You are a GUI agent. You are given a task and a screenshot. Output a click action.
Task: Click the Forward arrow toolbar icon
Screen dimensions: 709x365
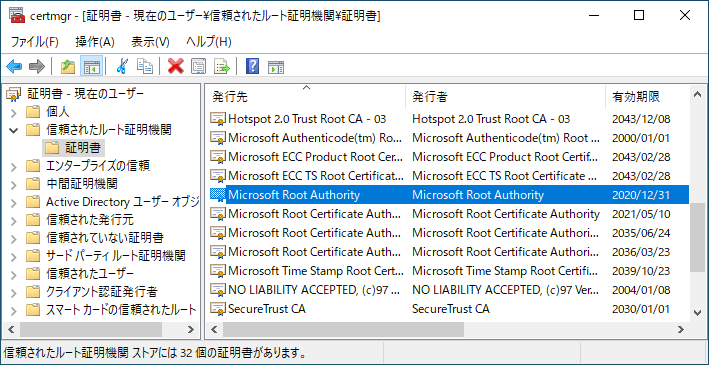37,67
